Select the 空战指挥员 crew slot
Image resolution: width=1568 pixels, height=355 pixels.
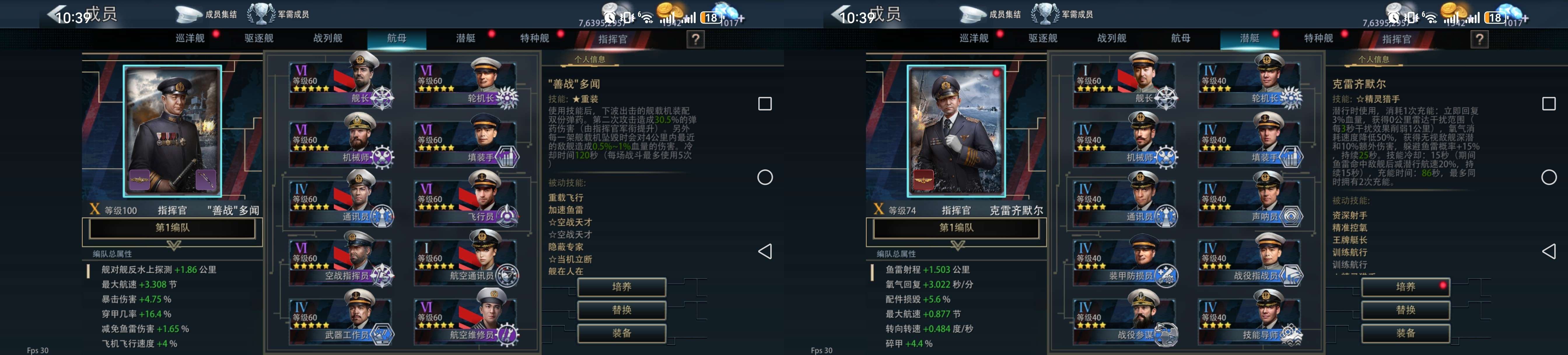[x=341, y=259]
